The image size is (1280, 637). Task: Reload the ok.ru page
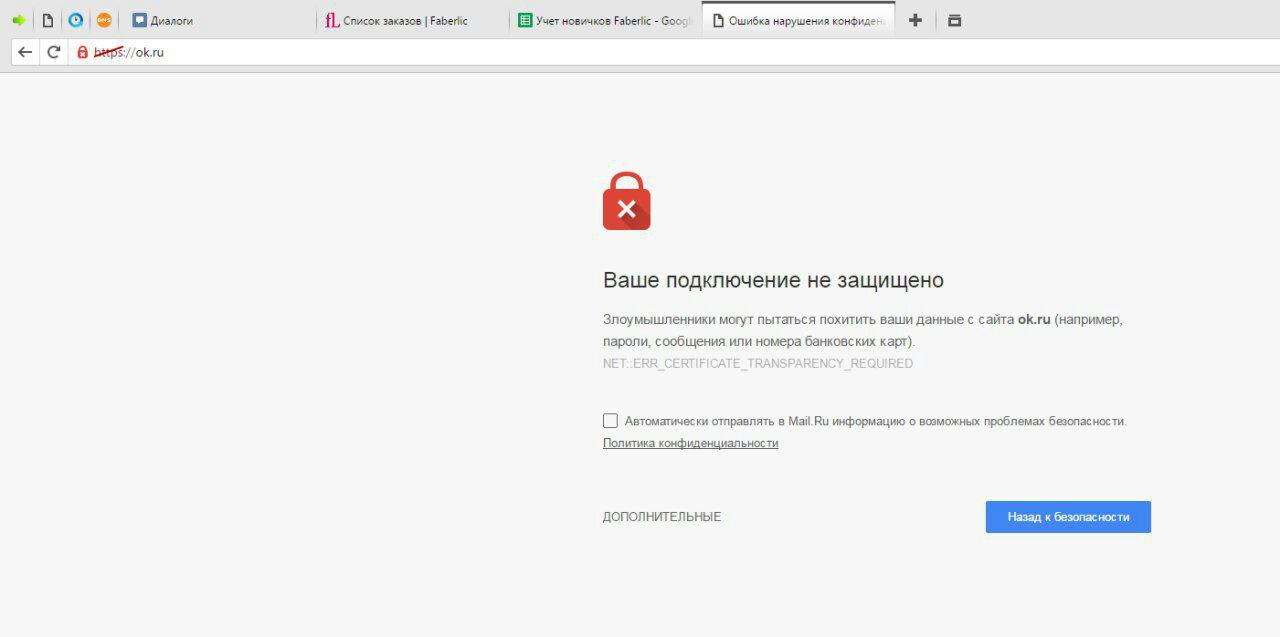click(x=54, y=52)
